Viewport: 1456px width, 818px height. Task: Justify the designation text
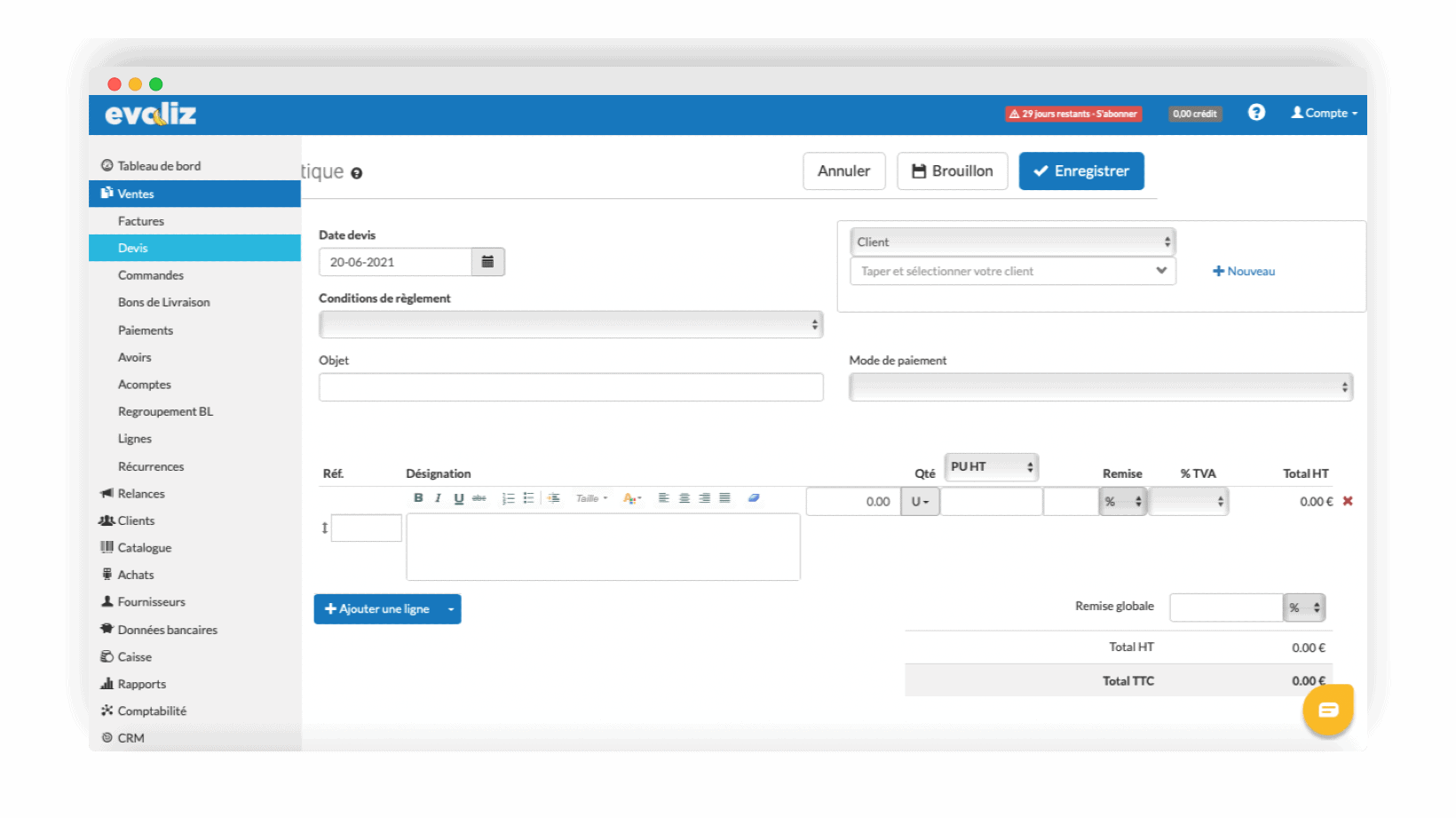tap(725, 498)
